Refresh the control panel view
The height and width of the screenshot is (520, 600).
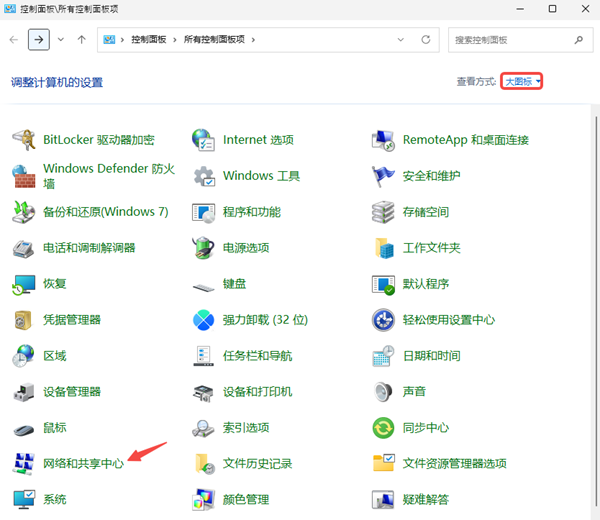click(x=426, y=40)
